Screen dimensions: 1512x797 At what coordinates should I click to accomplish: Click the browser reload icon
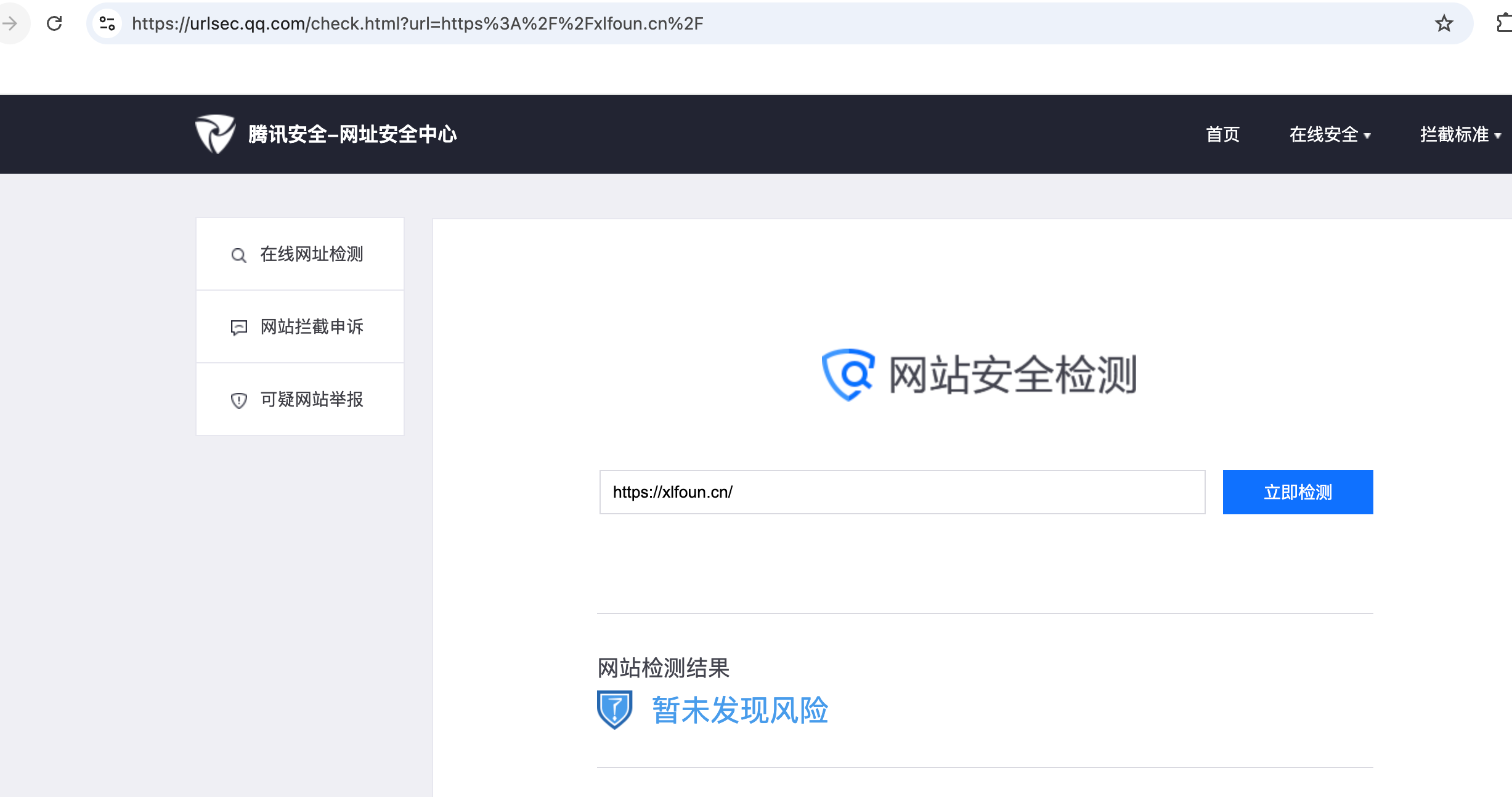[54, 23]
